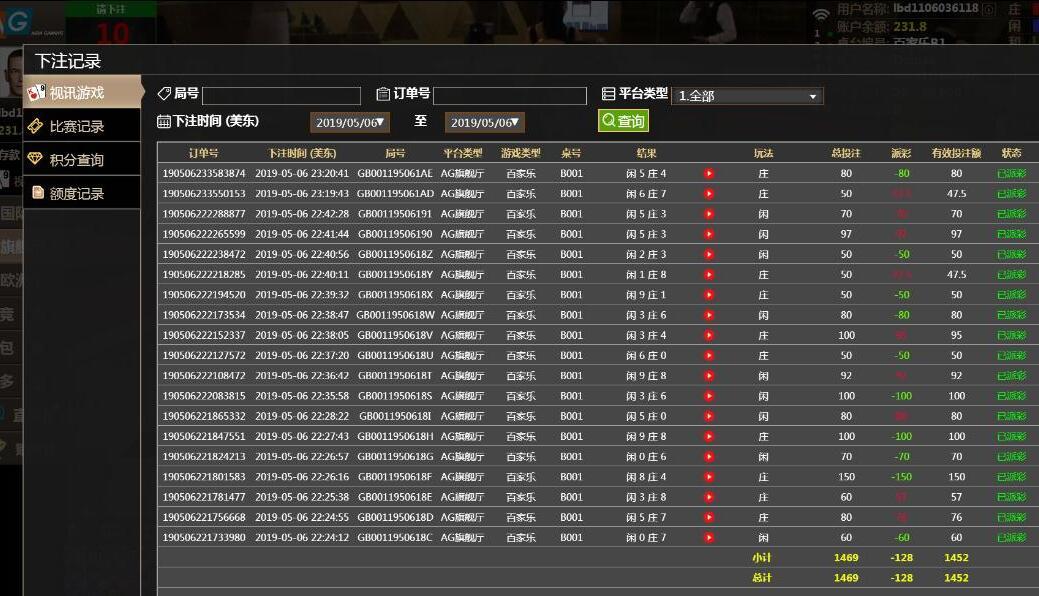
Task: Select order number 190506233583874
Action: point(203,174)
